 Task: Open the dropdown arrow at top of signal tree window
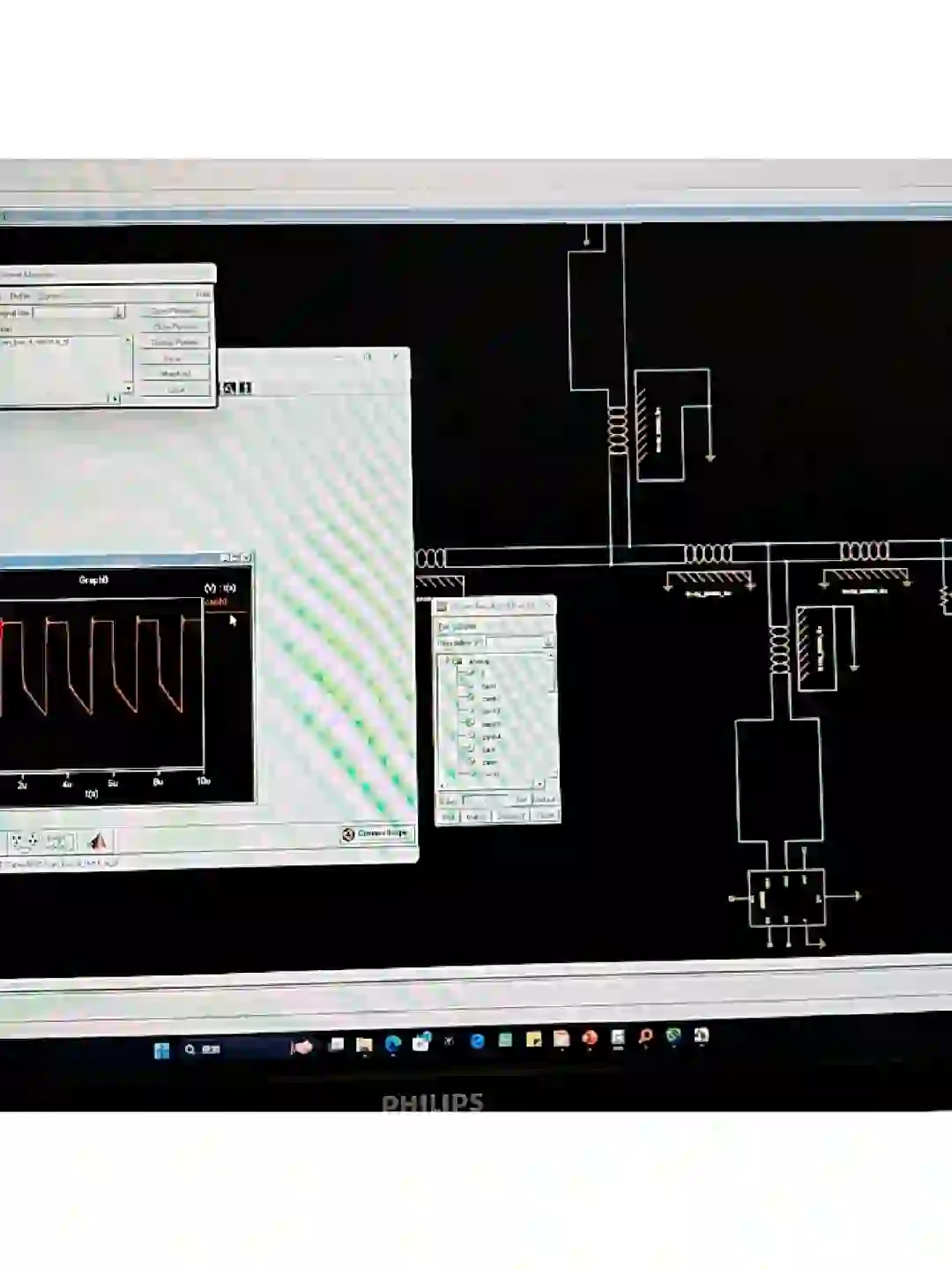(547, 642)
